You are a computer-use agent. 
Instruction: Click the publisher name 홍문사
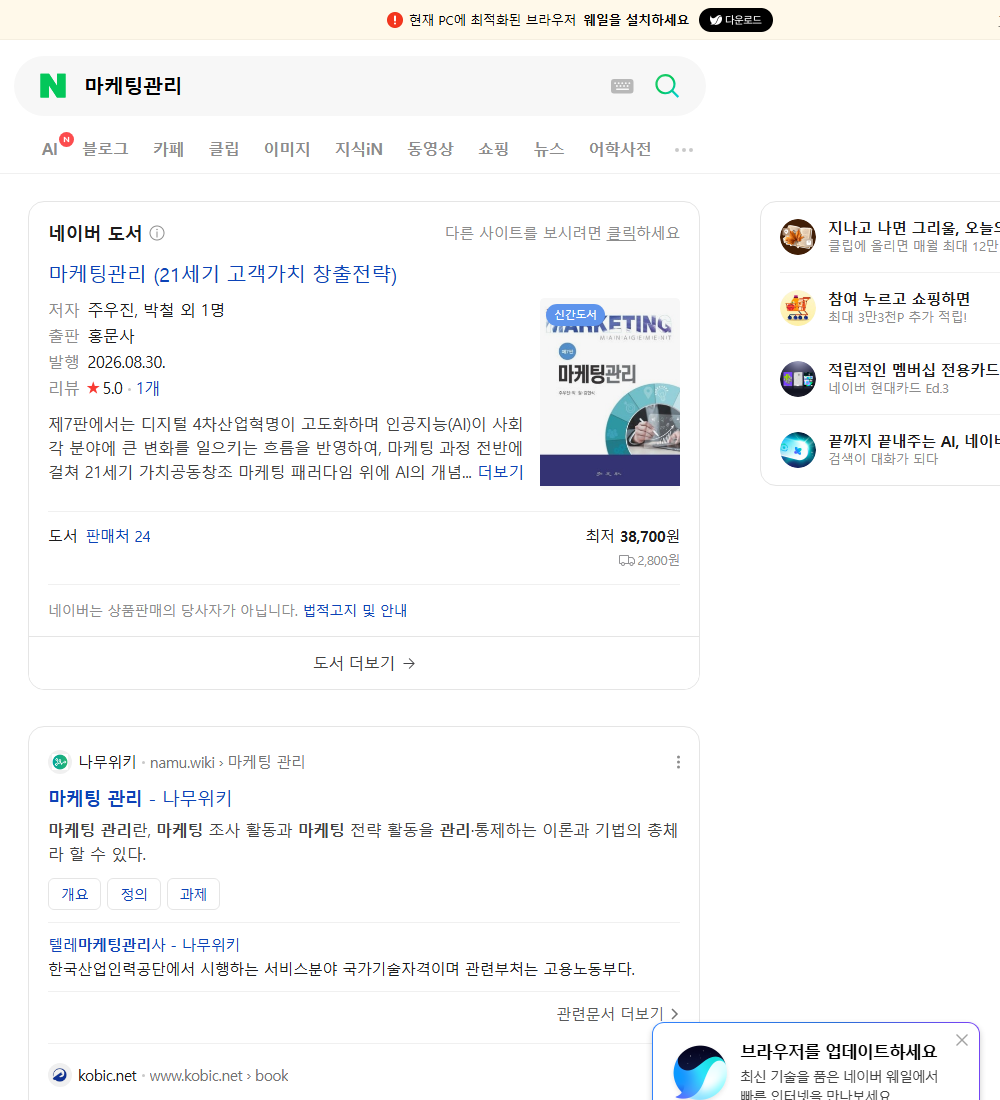pos(111,336)
